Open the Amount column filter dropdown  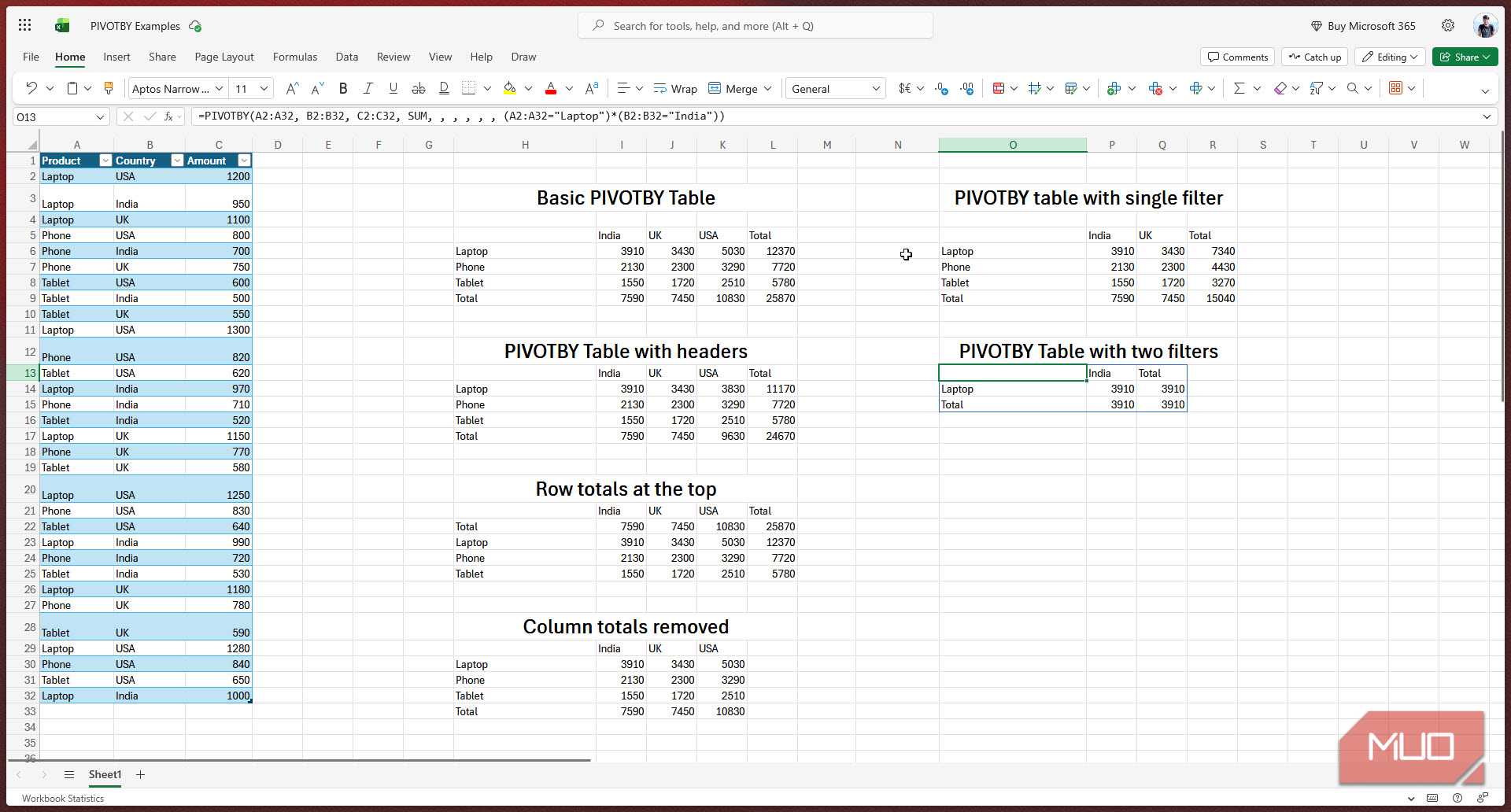(244, 161)
